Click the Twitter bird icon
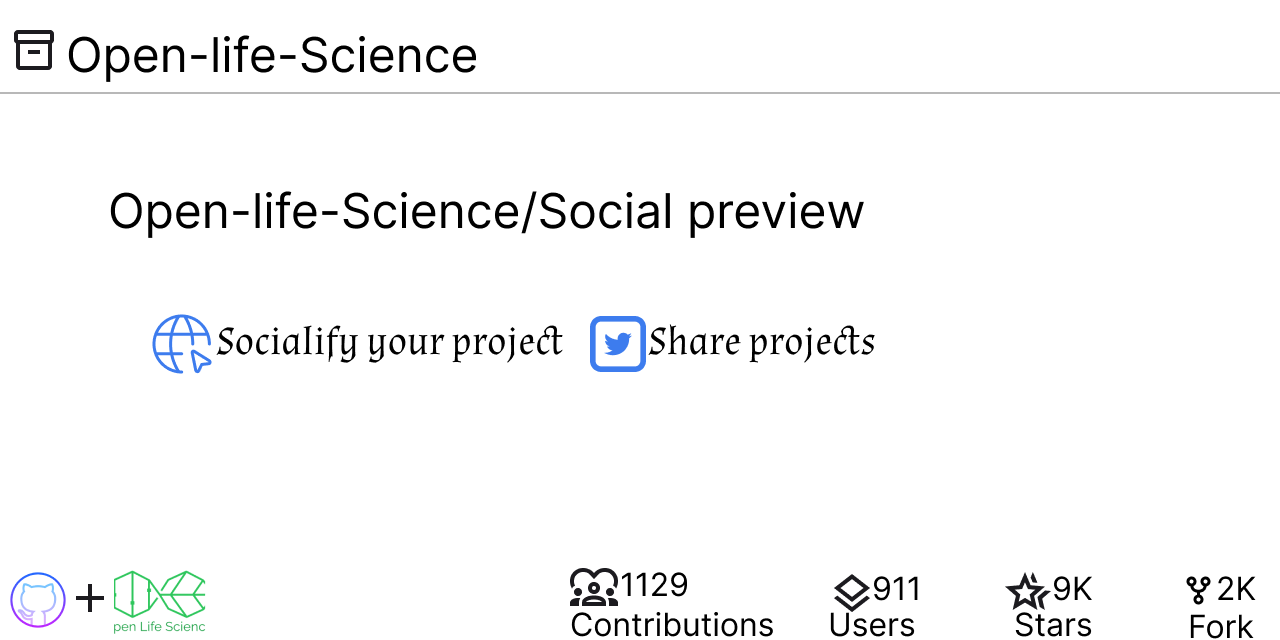This screenshot has height=640, width=1280. (x=618, y=344)
